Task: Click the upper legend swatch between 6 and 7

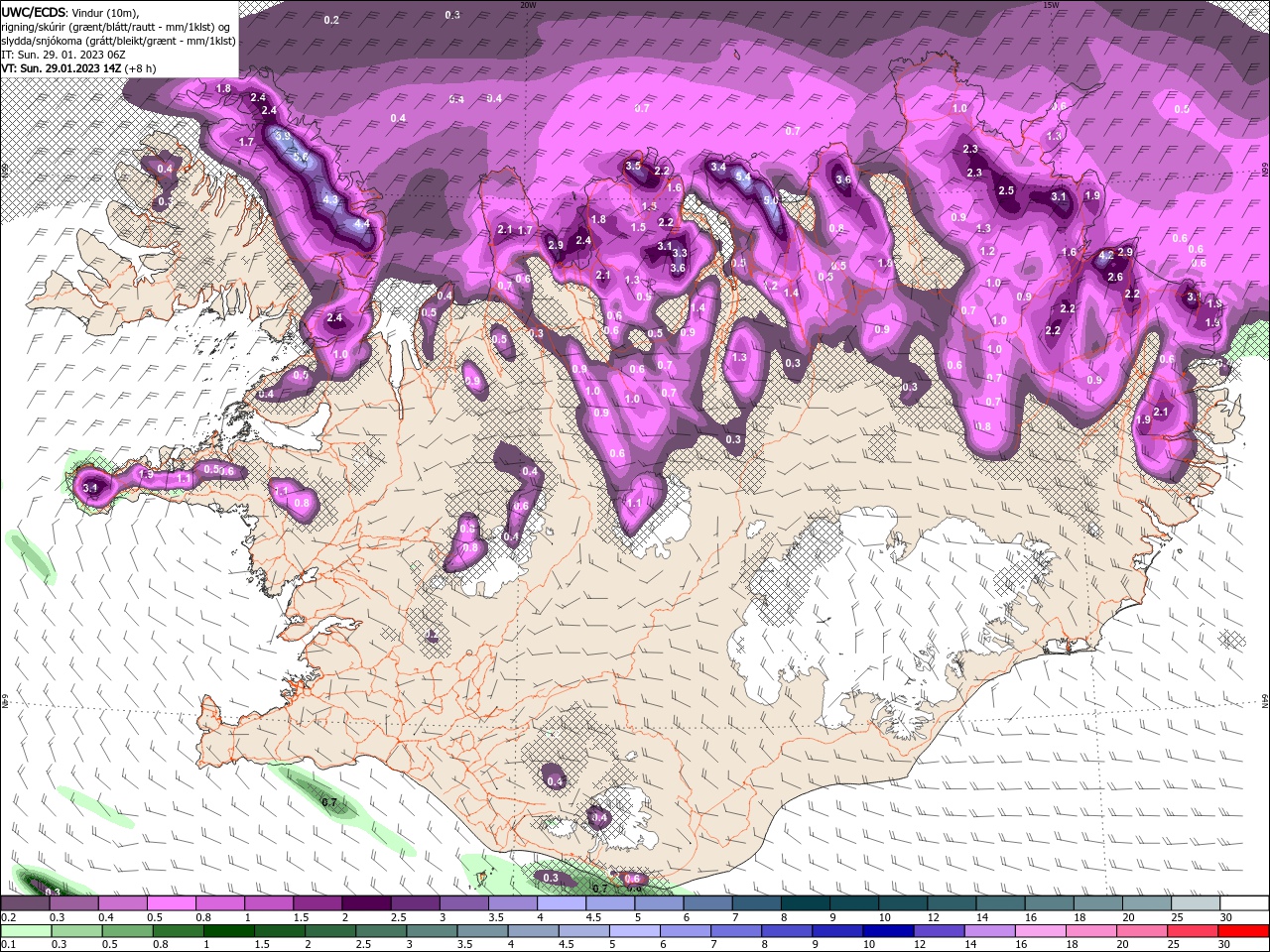Action: tap(707, 903)
